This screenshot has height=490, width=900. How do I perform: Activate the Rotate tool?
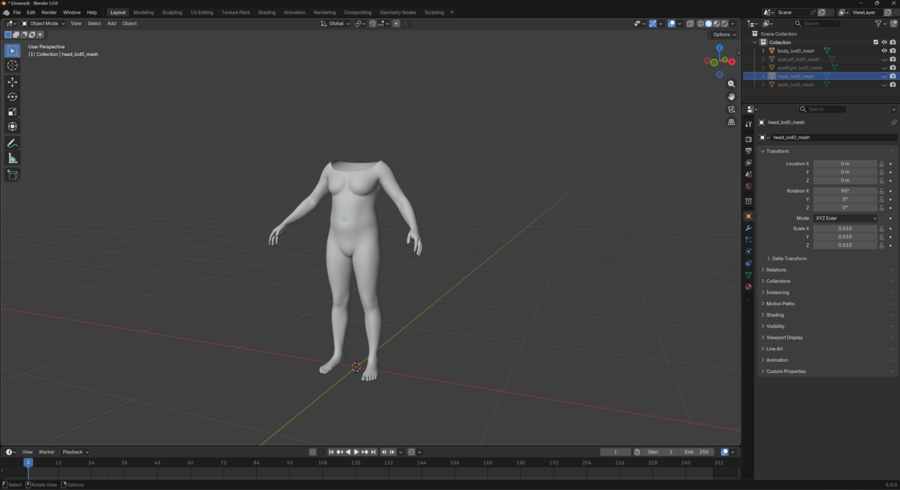(12, 97)
